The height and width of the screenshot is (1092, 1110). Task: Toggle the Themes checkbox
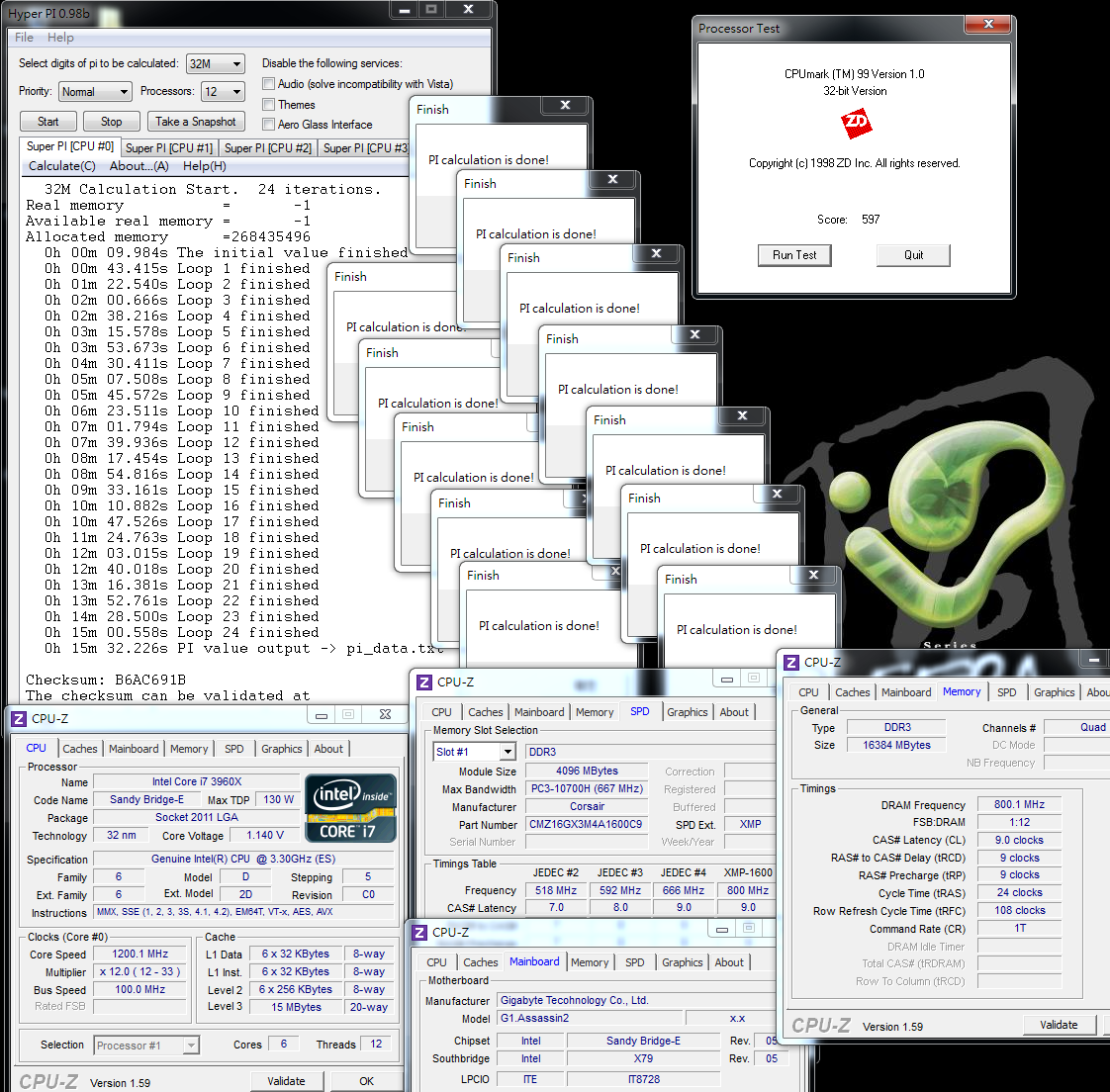(x=268, y=105)
